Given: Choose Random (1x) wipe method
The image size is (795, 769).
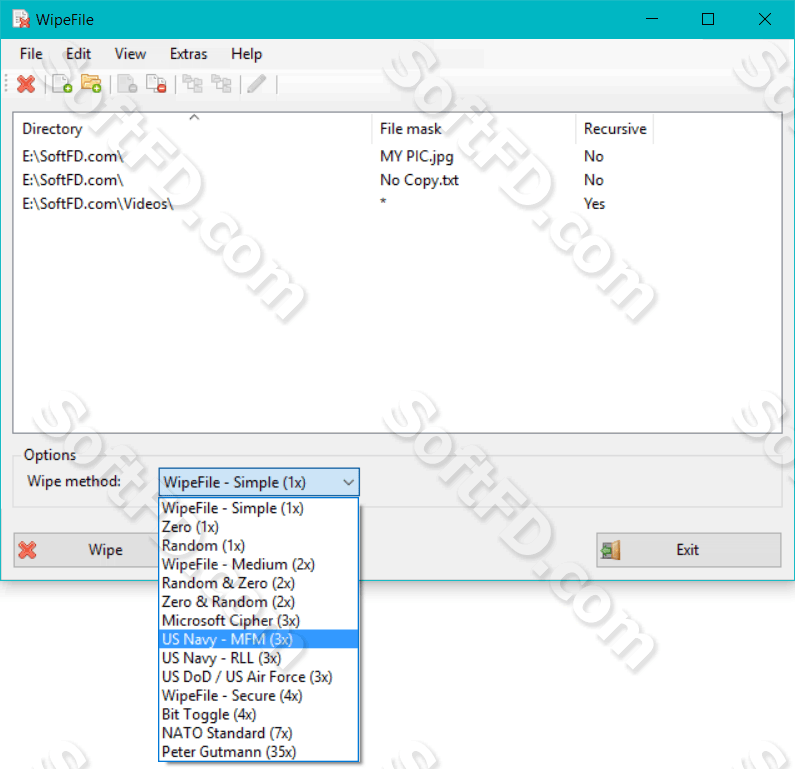Looking at the screenshot, I should pos(259,545).
